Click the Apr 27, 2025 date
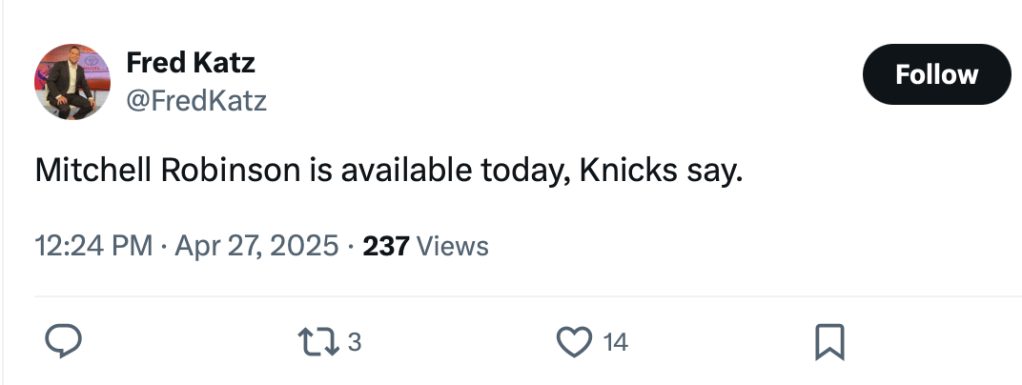 point(257,246)
